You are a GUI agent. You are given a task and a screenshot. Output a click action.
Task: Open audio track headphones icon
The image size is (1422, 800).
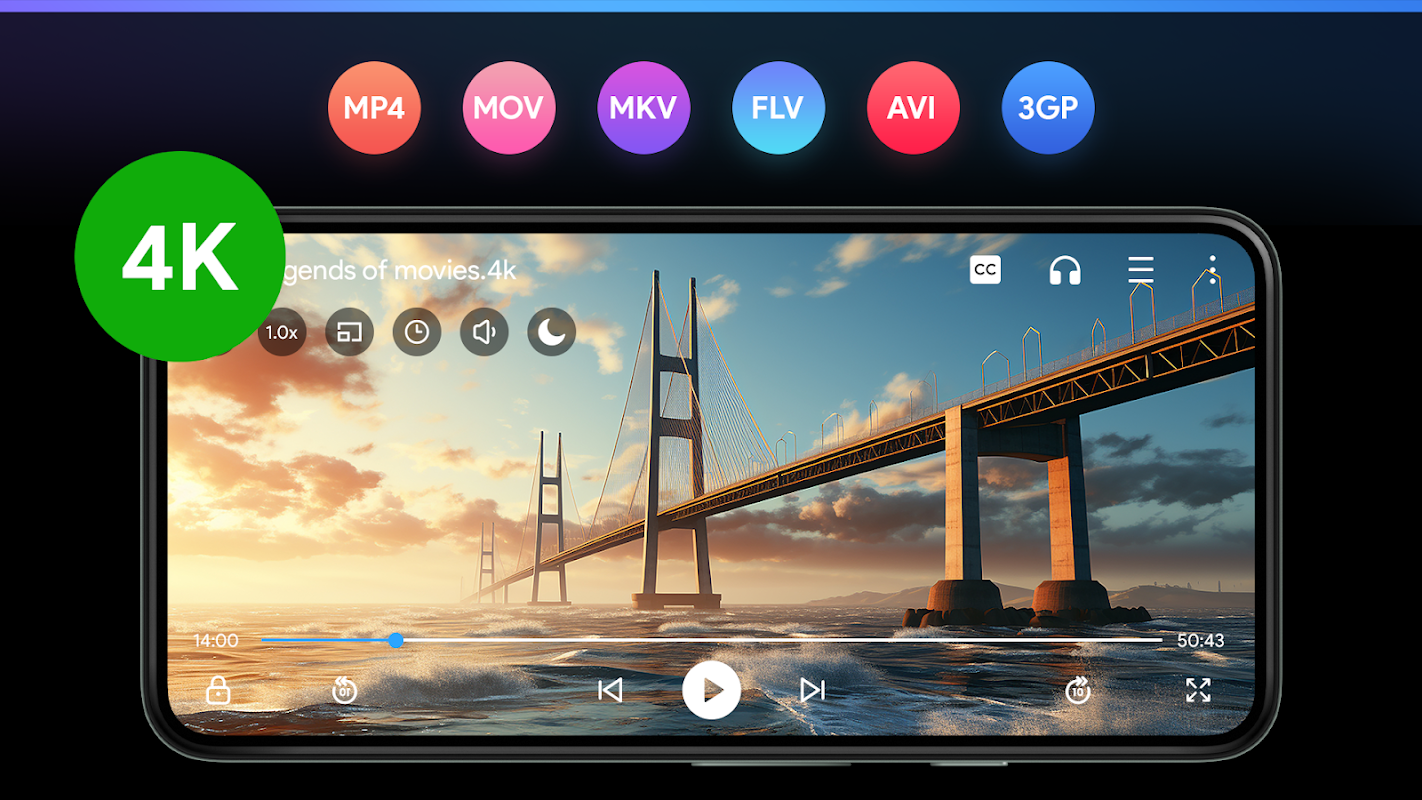(1065, 270)
